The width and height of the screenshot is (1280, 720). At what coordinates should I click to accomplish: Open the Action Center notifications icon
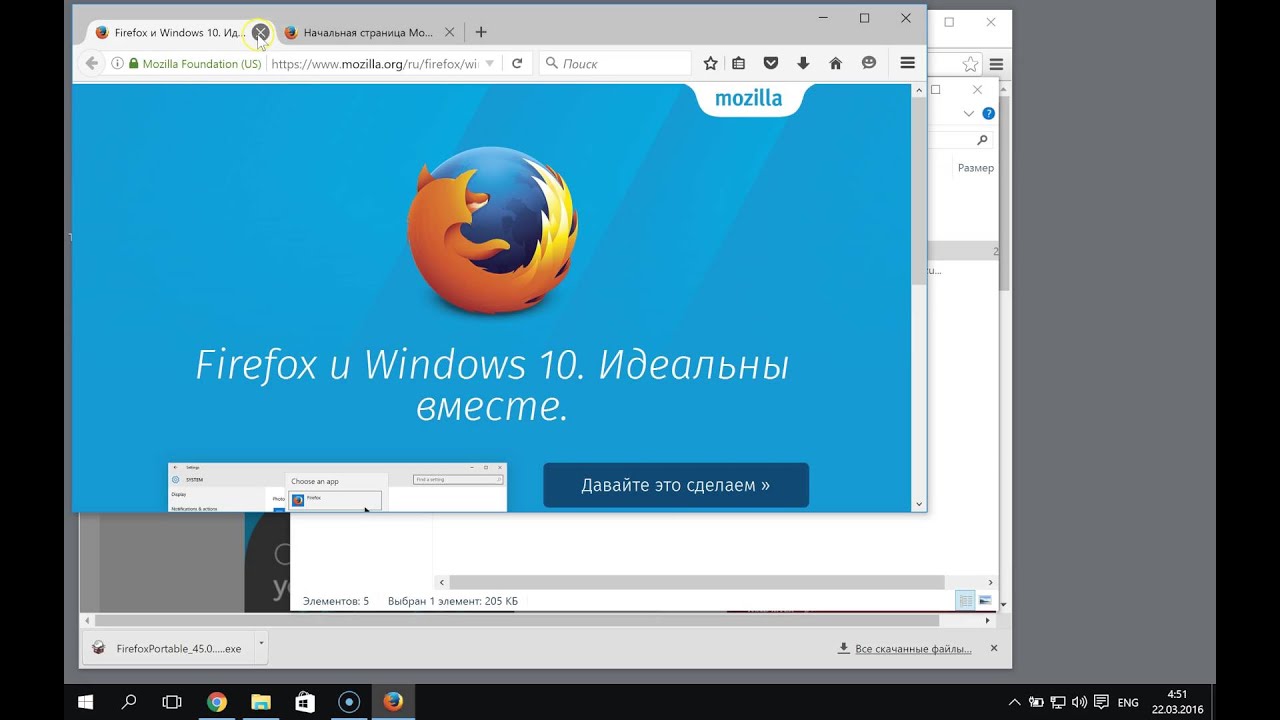pos(1101,702)
